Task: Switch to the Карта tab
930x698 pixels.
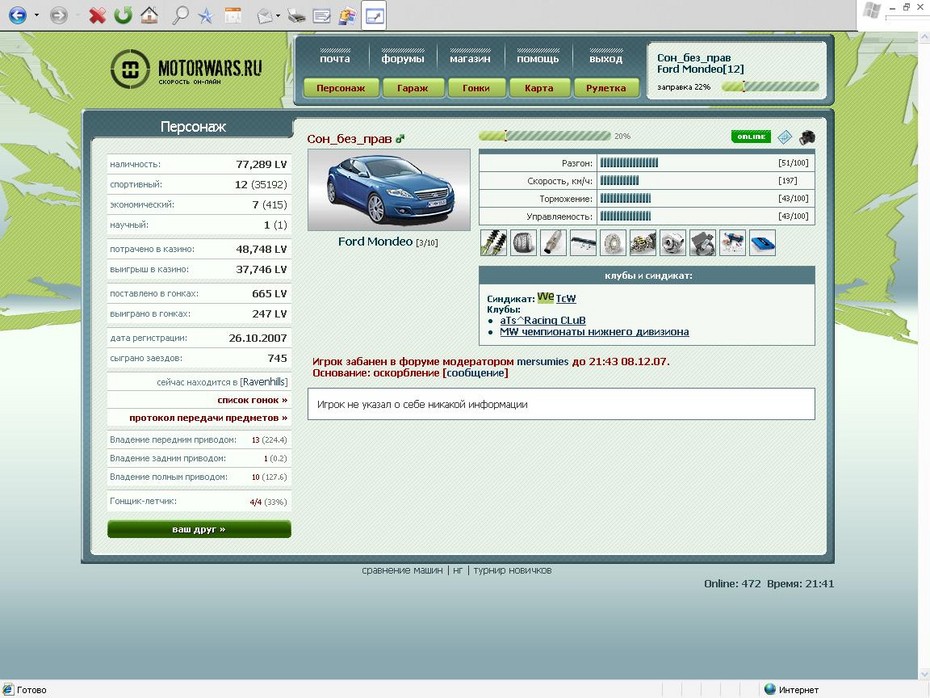Action: 539,88
